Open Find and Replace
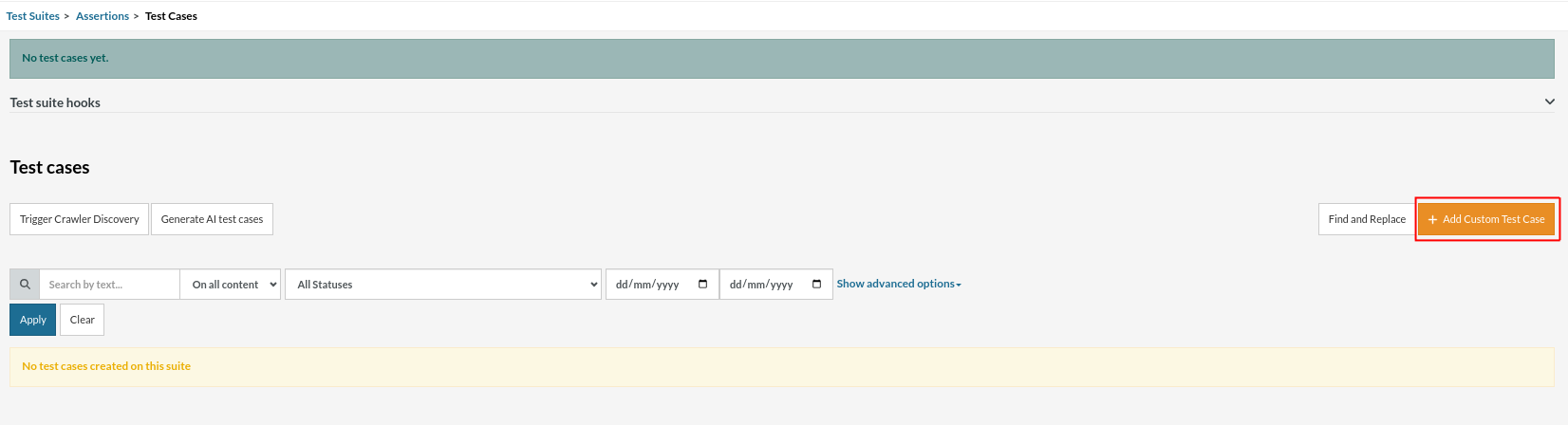This screenshot has width=1568, height=425. click(x=1366, y=219)
